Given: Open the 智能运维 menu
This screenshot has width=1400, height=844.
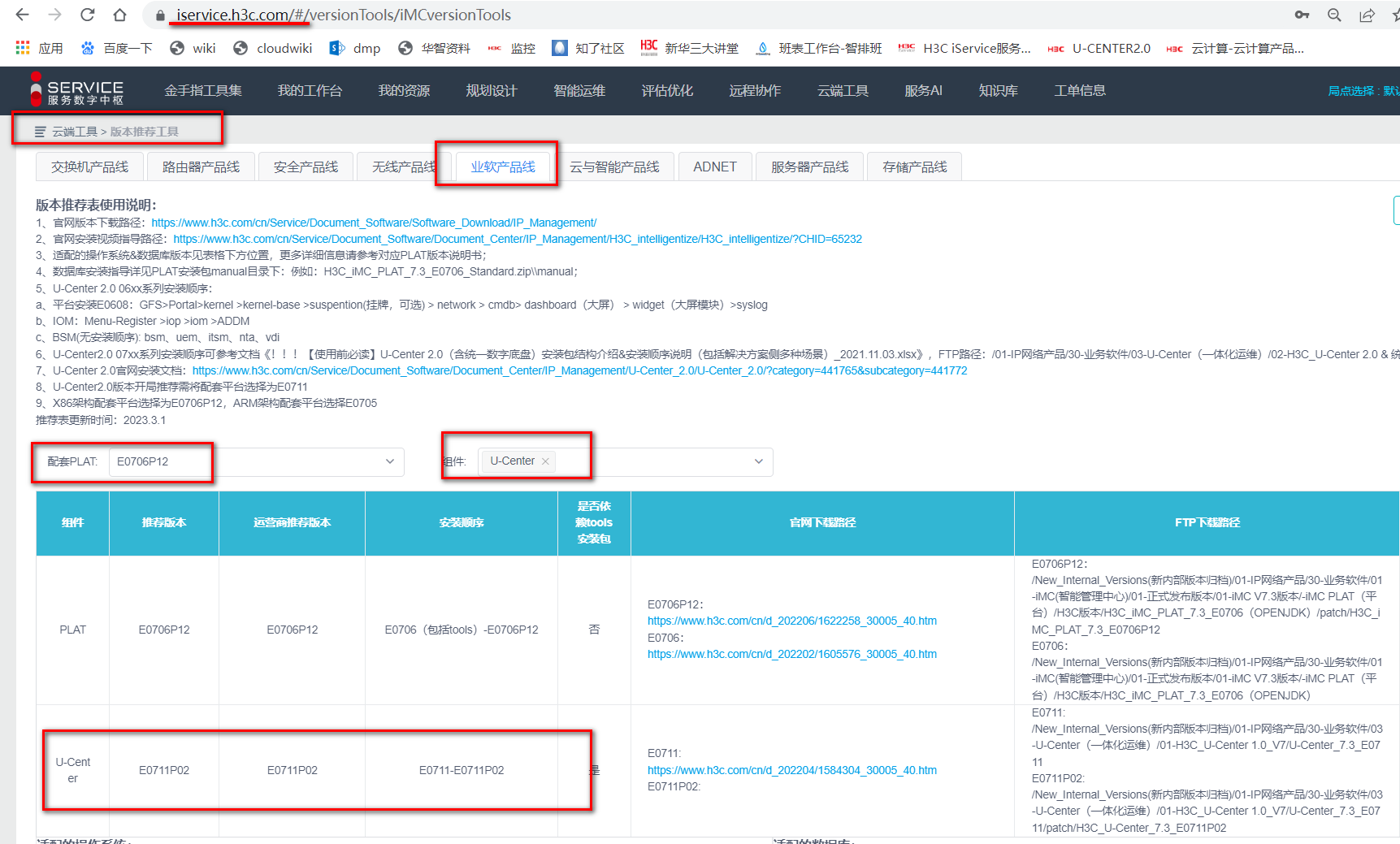Looking at the screenshot, I should (x=579, y=90).
